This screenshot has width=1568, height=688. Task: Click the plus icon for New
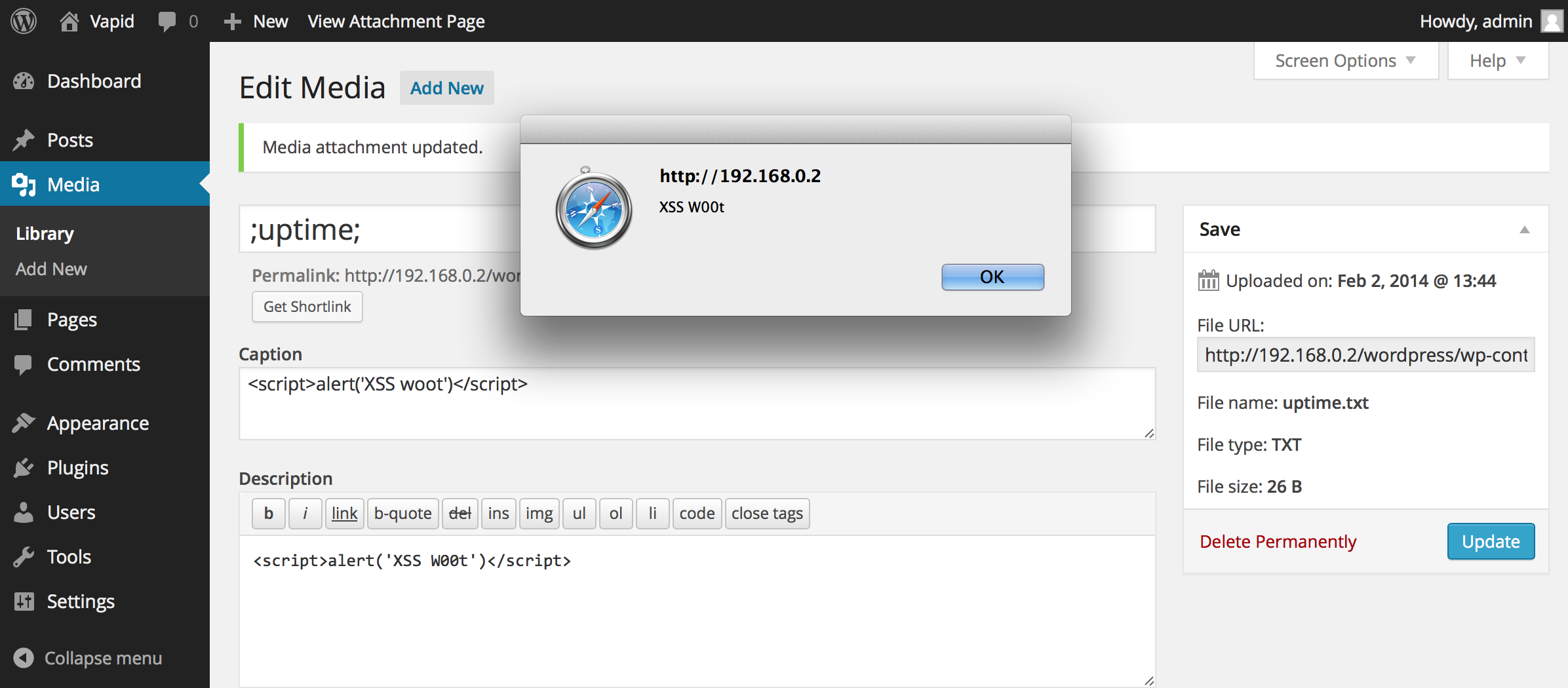232,22
